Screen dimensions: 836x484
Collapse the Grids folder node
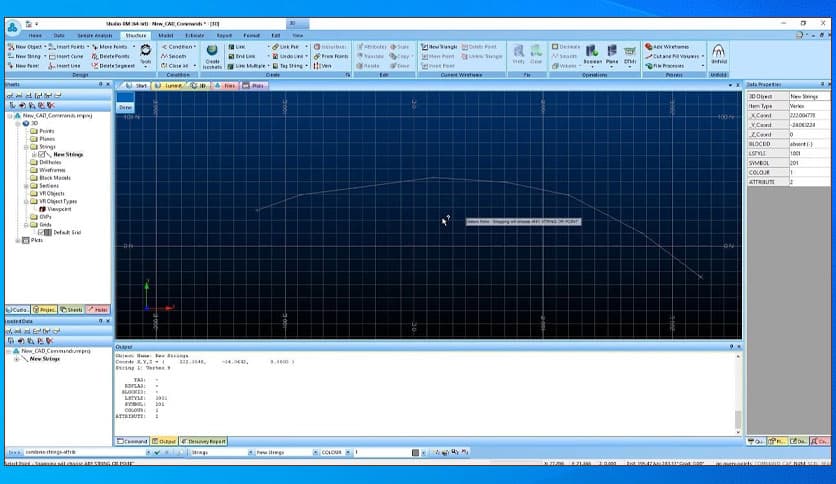(26, 225)
